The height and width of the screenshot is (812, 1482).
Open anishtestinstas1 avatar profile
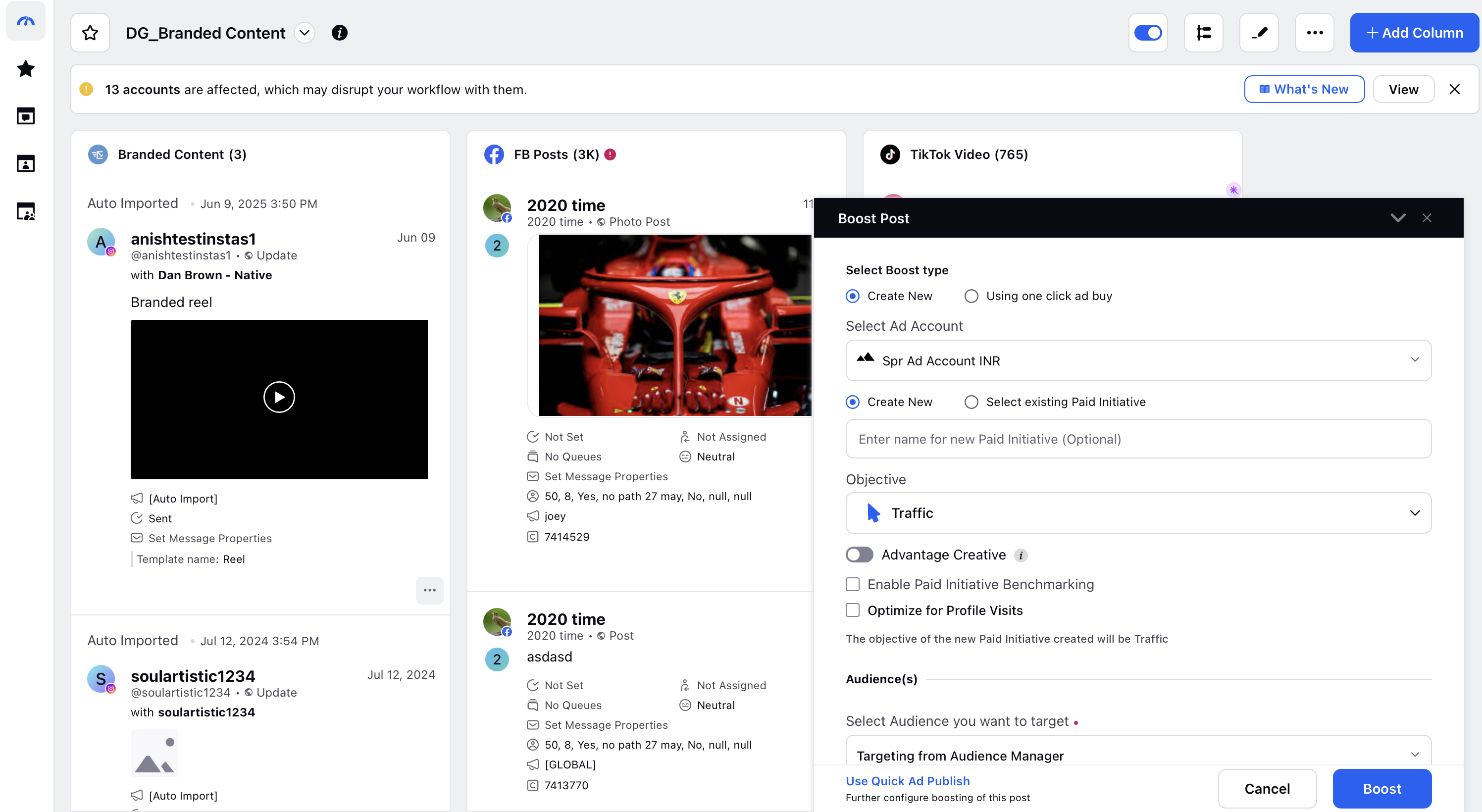pyautogui.click(x=101, y=242)
